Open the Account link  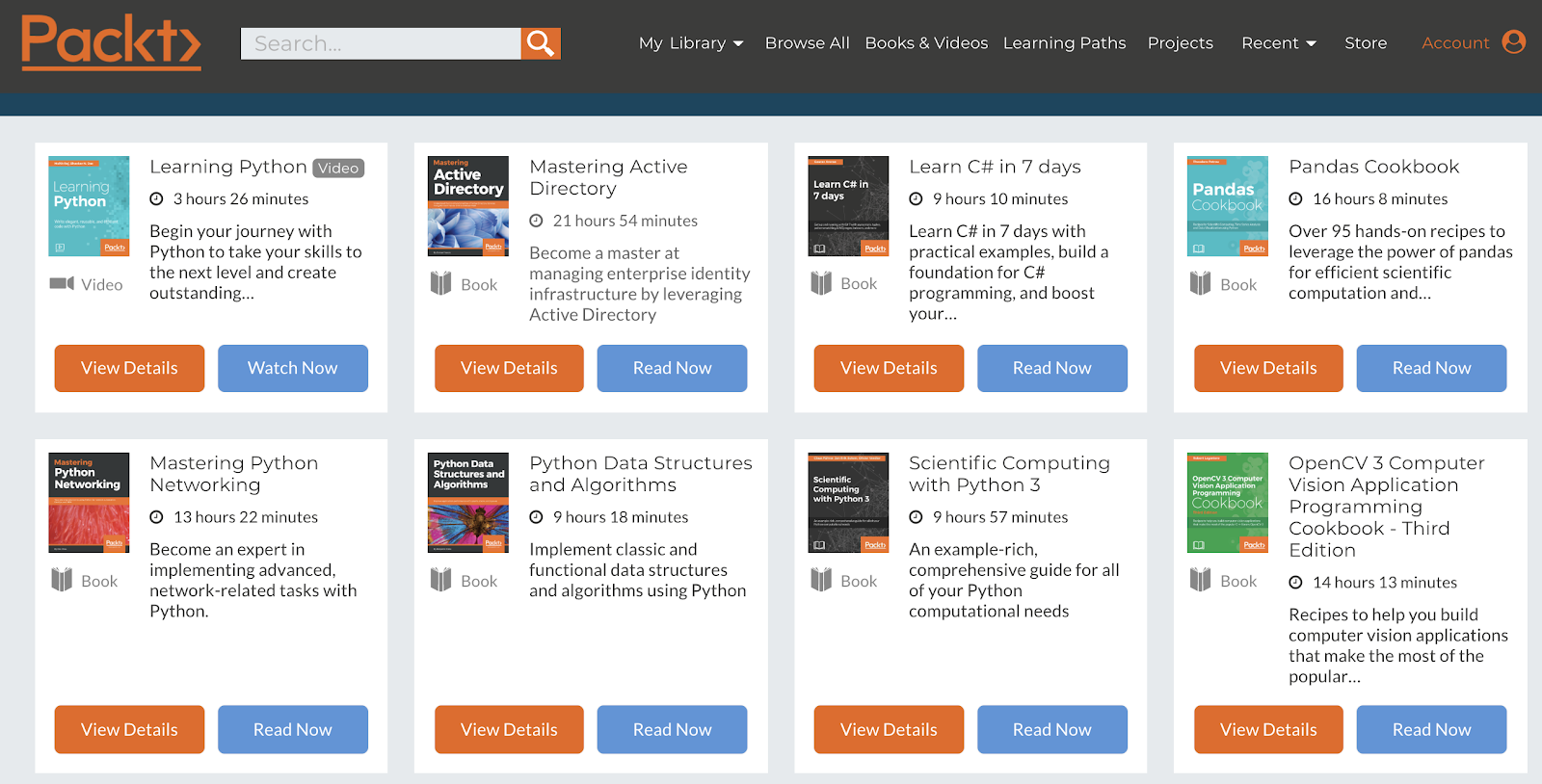(1455, 43)
